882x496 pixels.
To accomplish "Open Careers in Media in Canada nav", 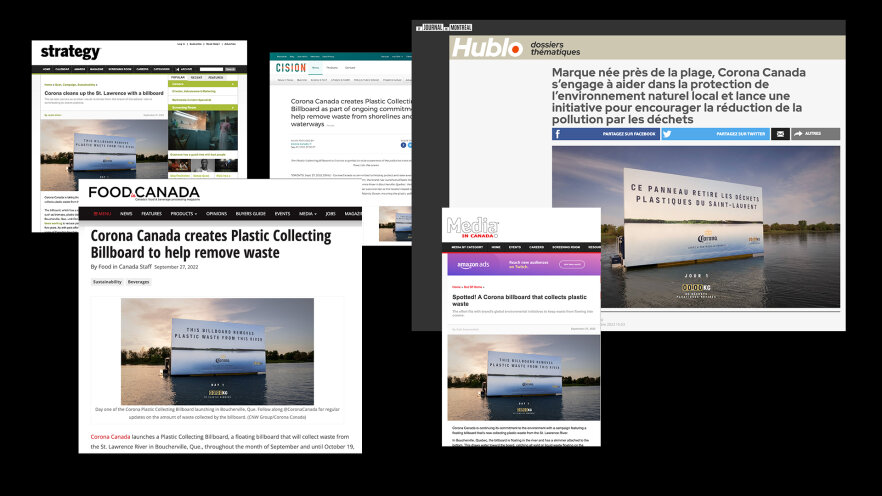I will coord(537,247).
